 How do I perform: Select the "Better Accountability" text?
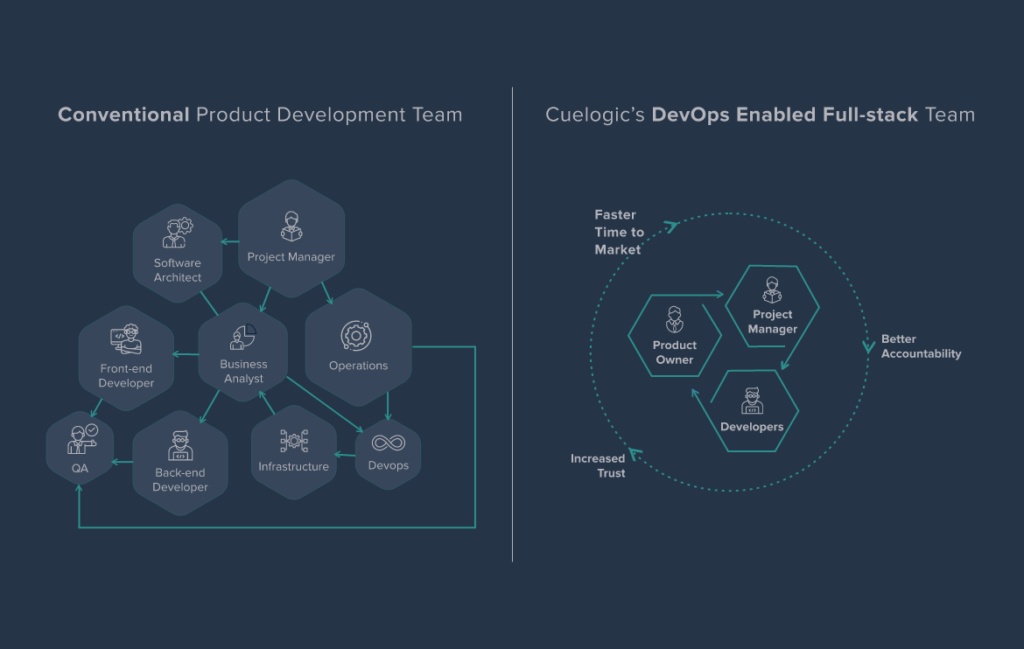click(x=921, y=347)
